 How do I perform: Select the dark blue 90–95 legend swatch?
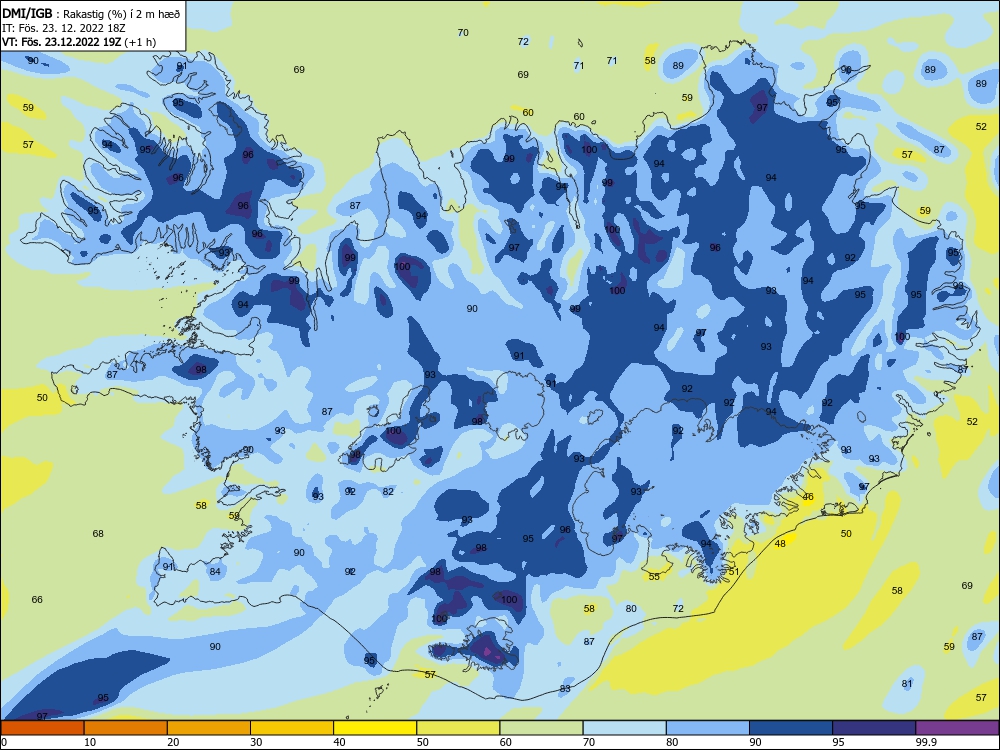point(791,728)
